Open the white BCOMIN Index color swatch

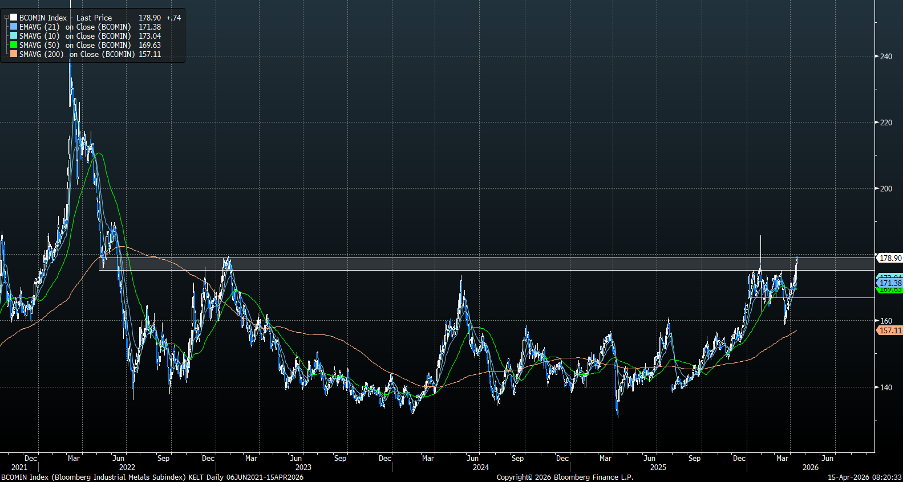13,17
